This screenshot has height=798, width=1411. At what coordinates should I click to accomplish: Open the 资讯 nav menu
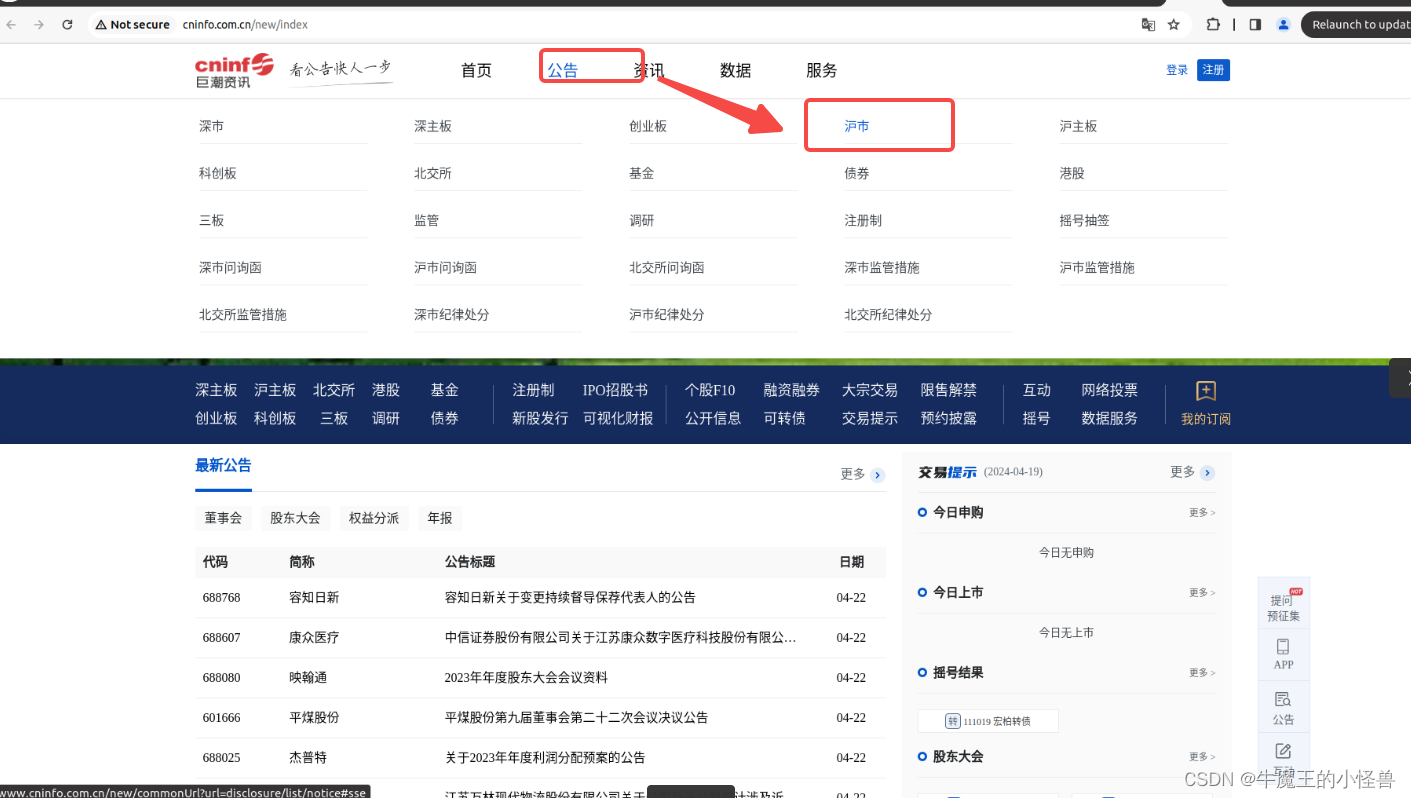click(x=648, y=70)
